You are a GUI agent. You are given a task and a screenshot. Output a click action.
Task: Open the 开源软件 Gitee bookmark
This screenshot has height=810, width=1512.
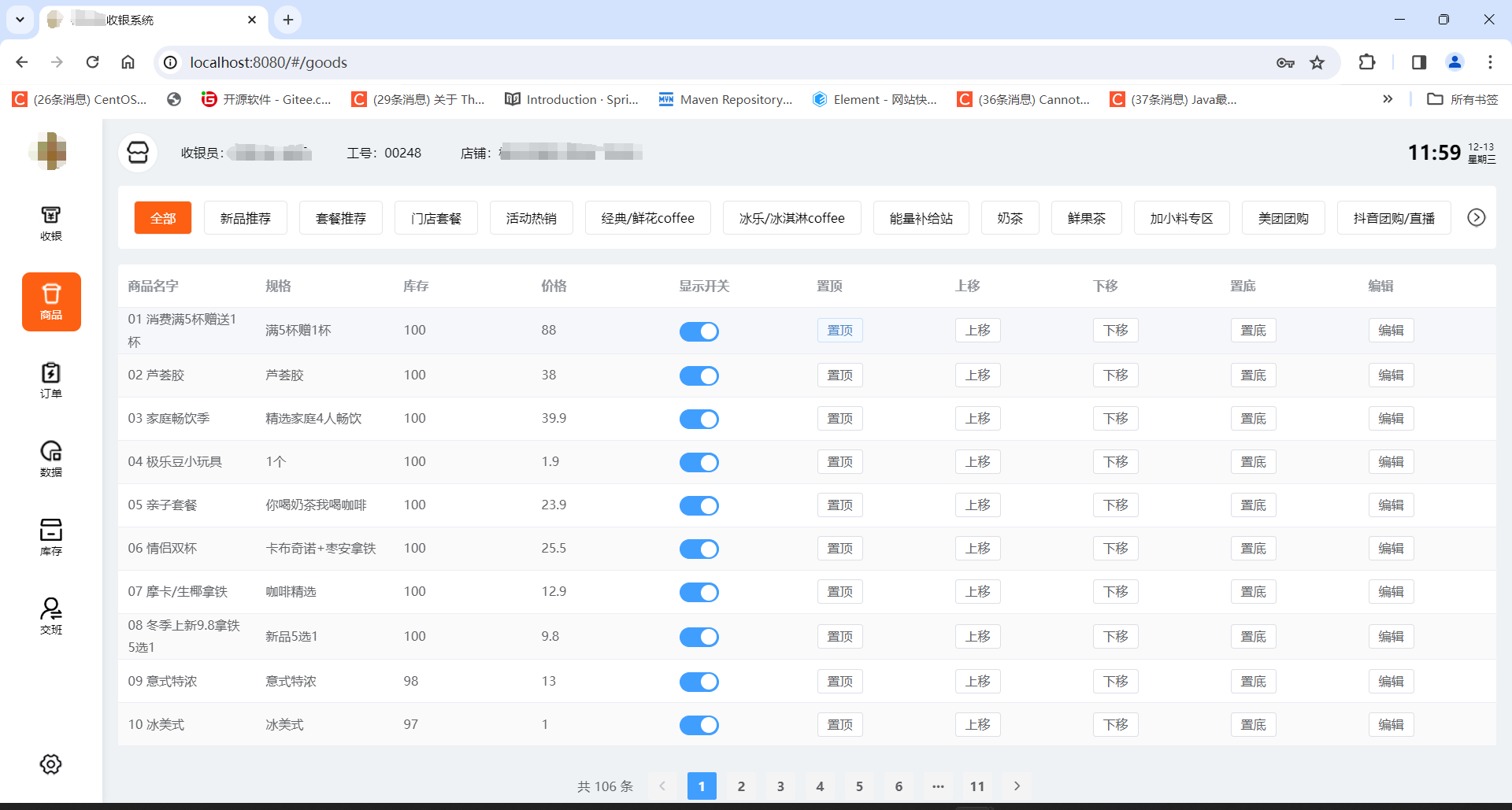[266, 99]
